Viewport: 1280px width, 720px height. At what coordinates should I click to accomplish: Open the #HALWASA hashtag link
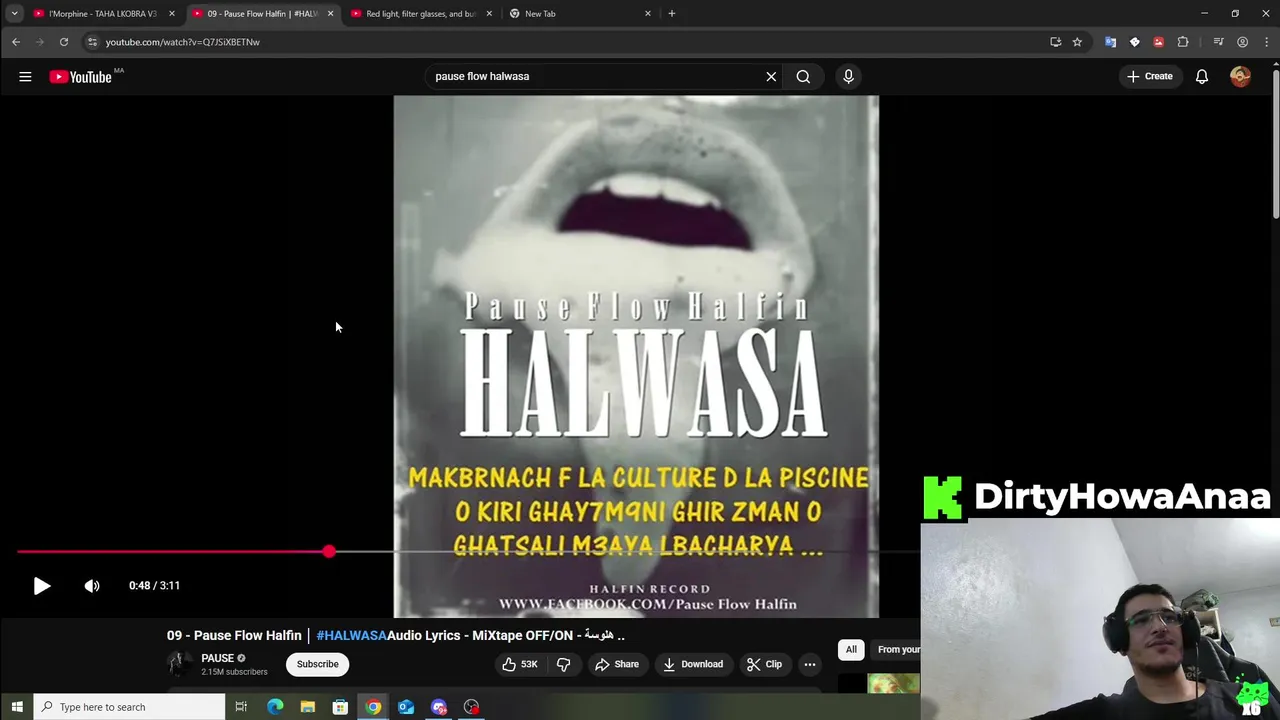351,635
